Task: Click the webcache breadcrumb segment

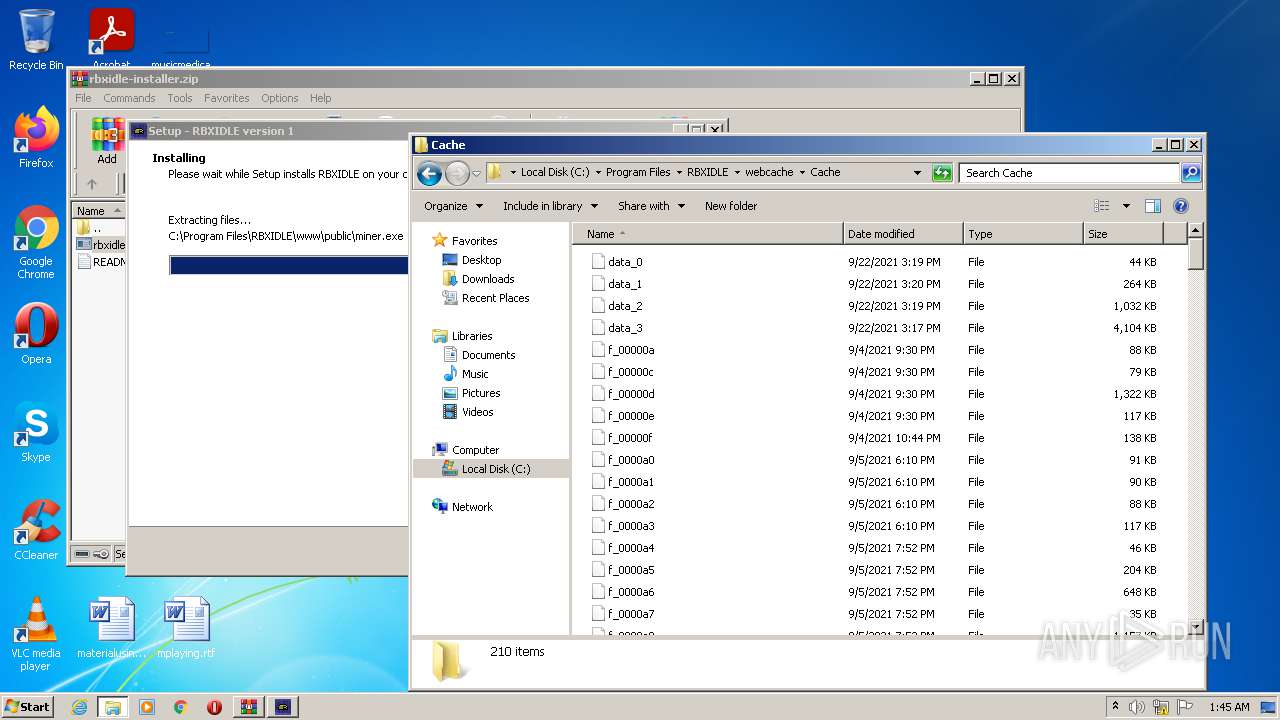Action: click(x=768, y=173)
